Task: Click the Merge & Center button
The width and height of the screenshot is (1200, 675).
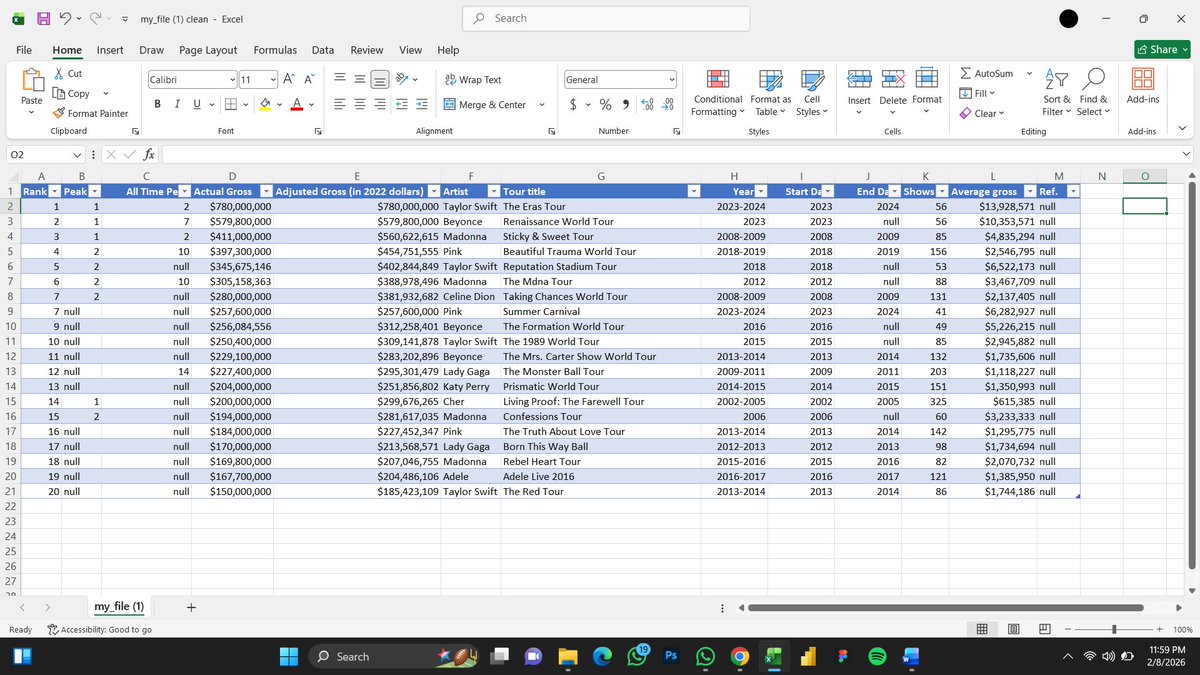Action: click(x=486, y=104)
